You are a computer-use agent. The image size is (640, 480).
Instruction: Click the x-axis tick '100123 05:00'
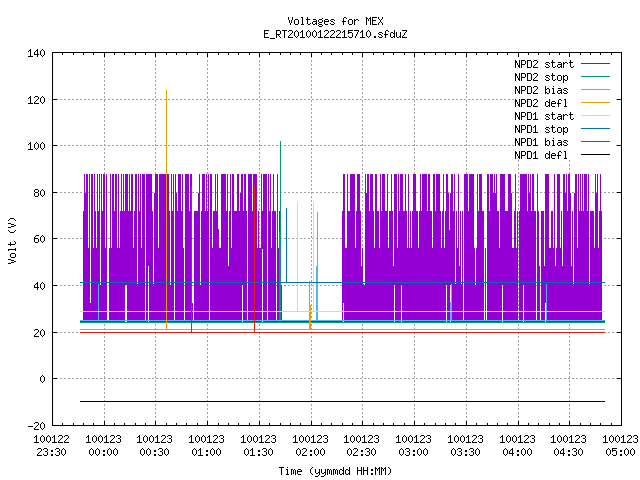pos(620,446)
